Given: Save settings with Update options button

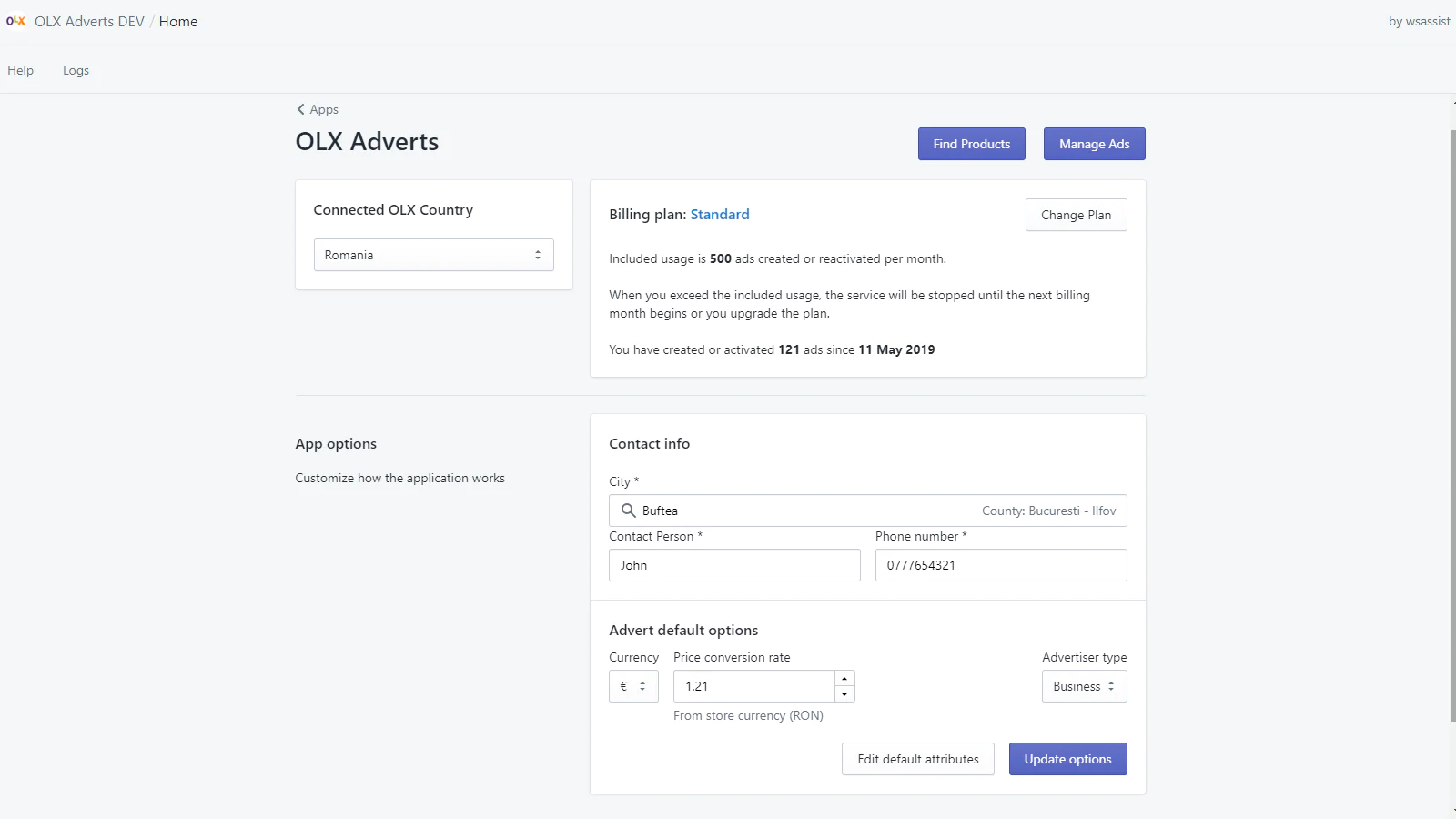Looking at the screenshot, I should (1067, 759).
